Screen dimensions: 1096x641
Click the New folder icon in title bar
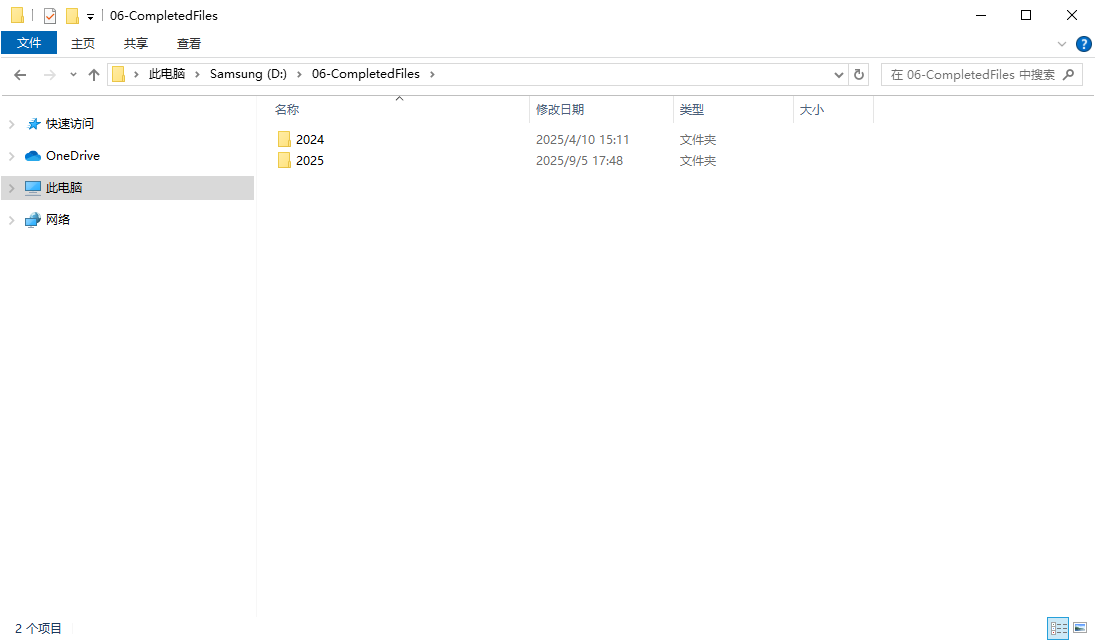coord(72,16)
